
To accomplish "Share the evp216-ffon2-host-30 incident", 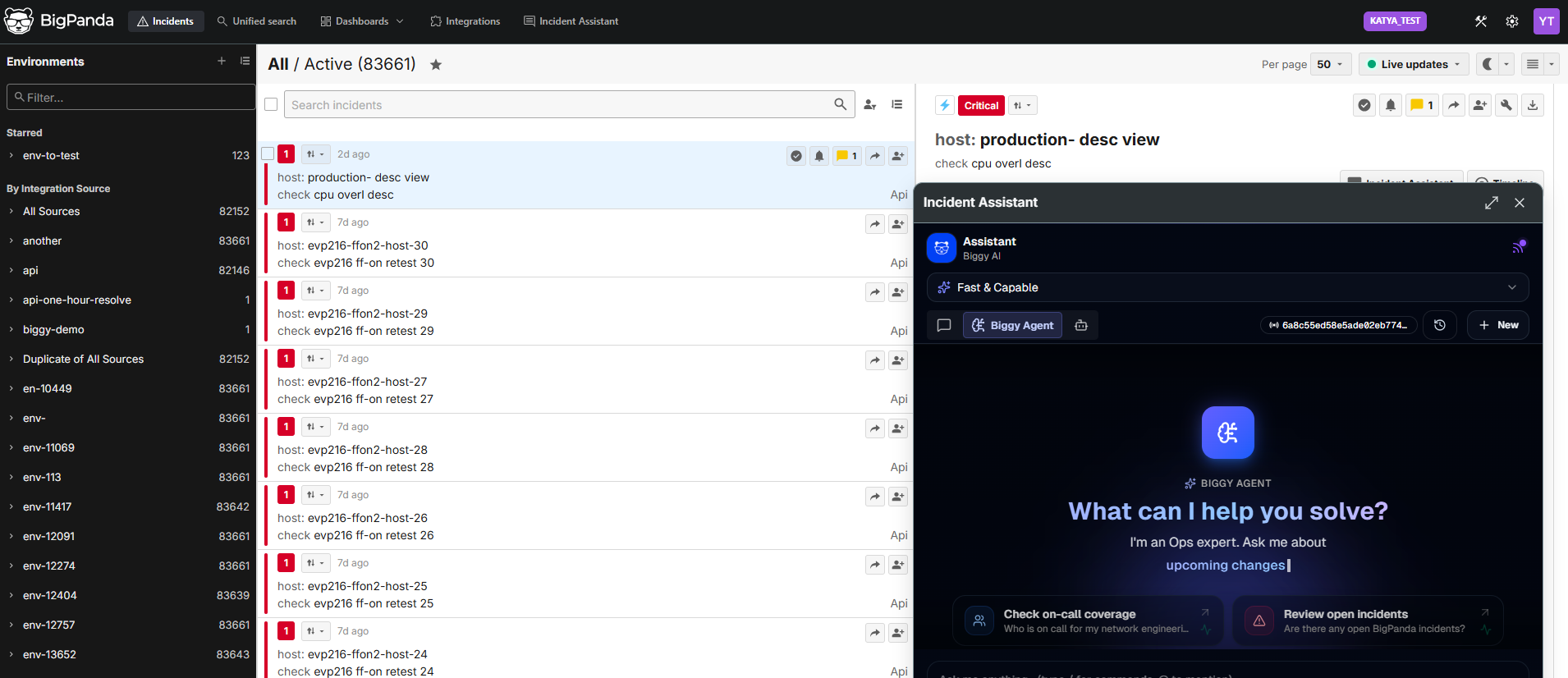I will point(875,224).
